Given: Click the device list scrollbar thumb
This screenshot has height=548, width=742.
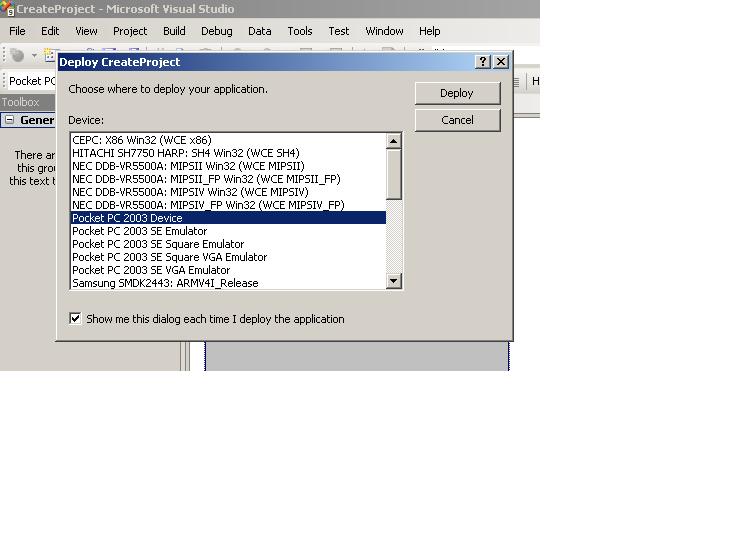Looking at the screenshot, I should coord(394,174).
